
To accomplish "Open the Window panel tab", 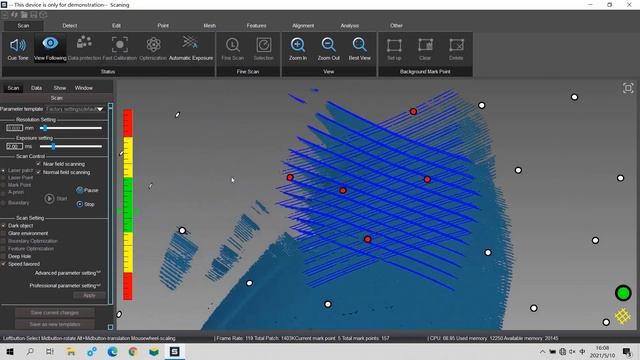I will pos(84,88).
